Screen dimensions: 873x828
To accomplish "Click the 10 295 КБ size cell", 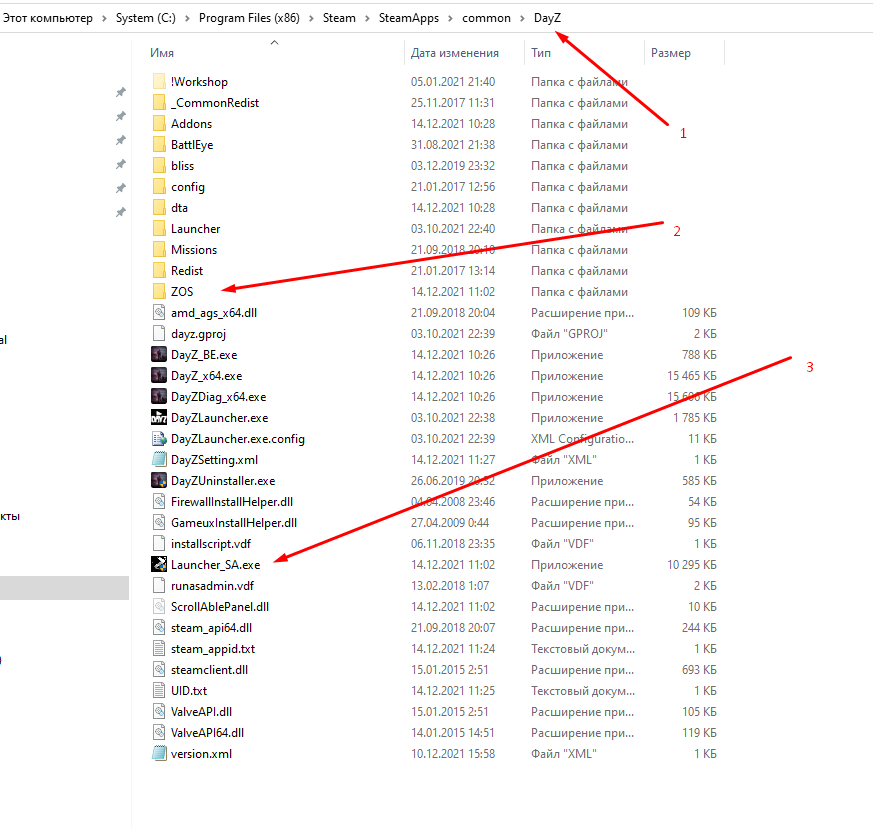I will click(x=691, y=565).
